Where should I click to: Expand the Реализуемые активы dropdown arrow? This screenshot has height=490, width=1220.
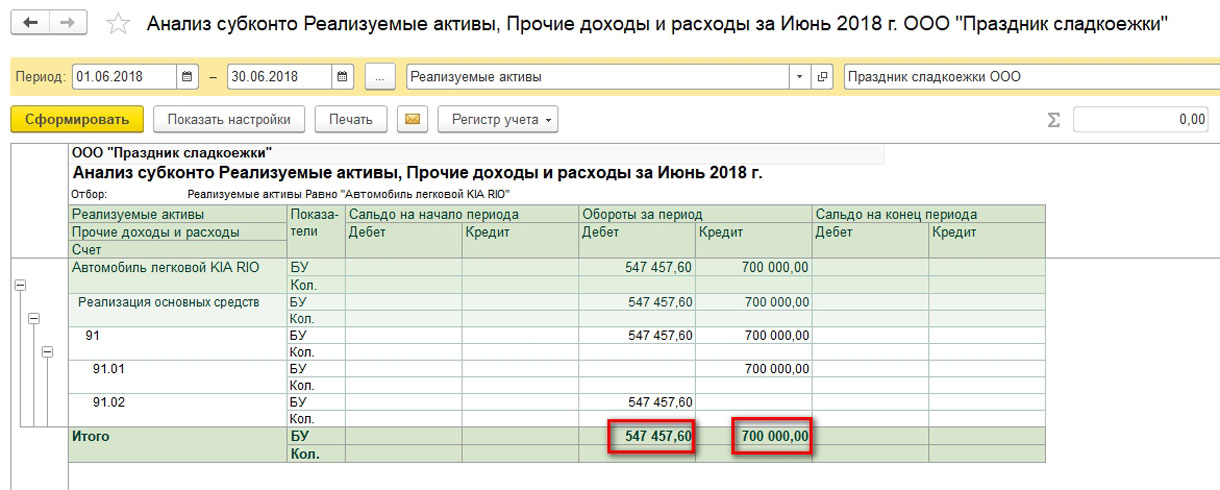[800, 76]
